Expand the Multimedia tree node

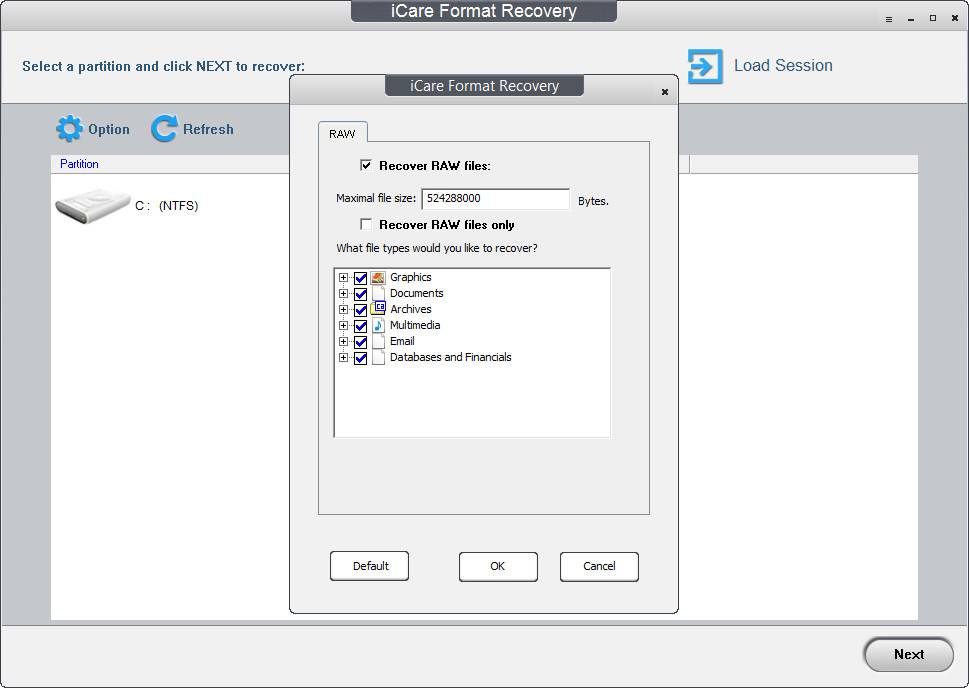pos(344,325)
